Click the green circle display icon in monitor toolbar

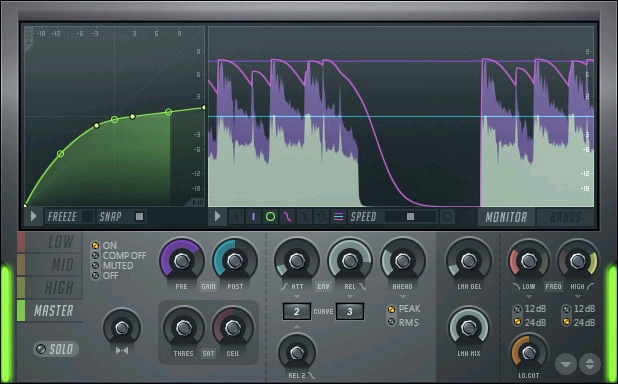270,216
